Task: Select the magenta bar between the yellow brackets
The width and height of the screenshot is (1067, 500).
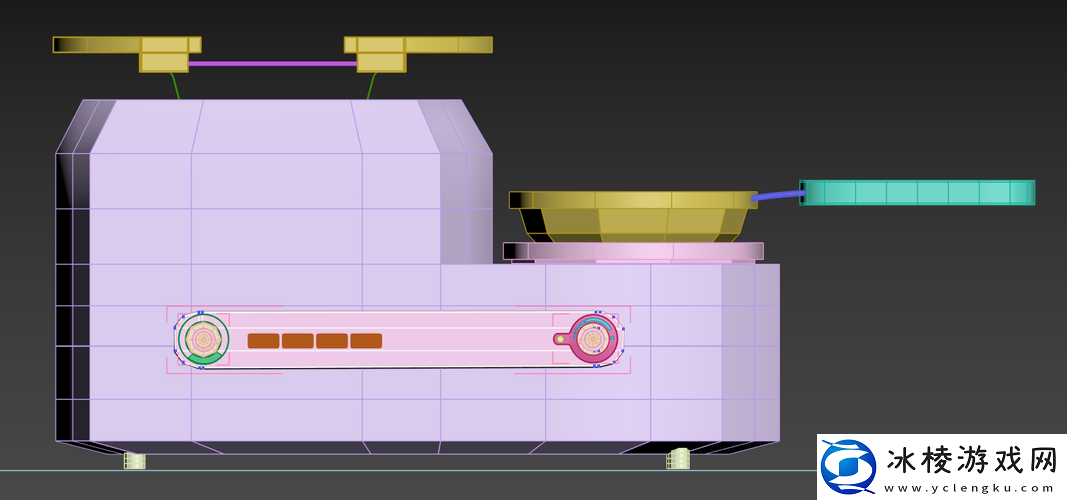Action: pyautogui.click(x=273, y=63)
